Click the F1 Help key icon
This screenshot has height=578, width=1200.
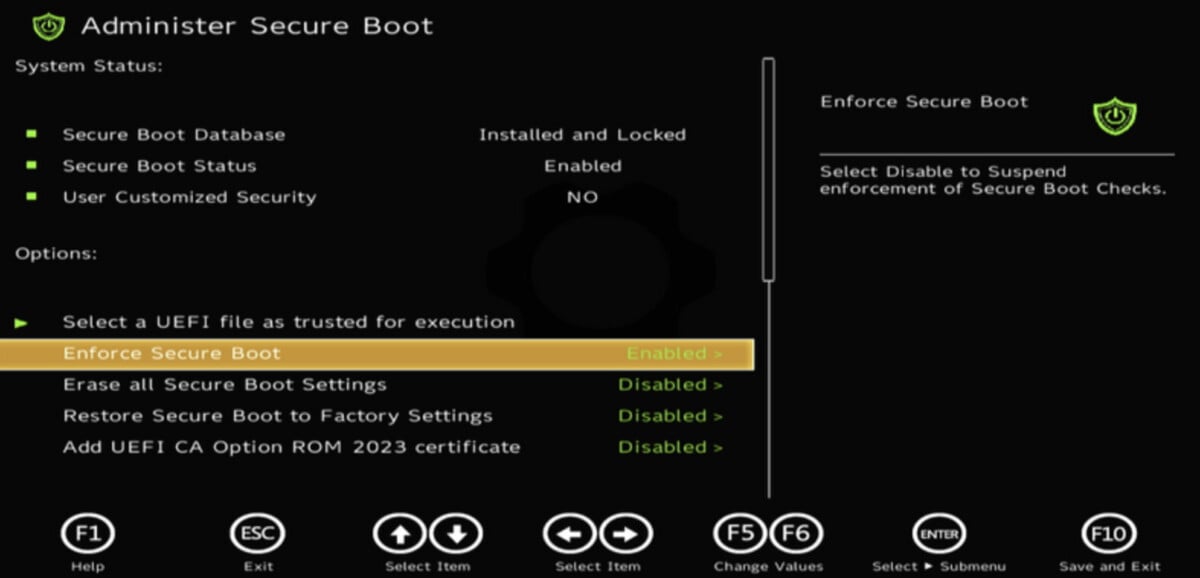[x=88, y=534]
